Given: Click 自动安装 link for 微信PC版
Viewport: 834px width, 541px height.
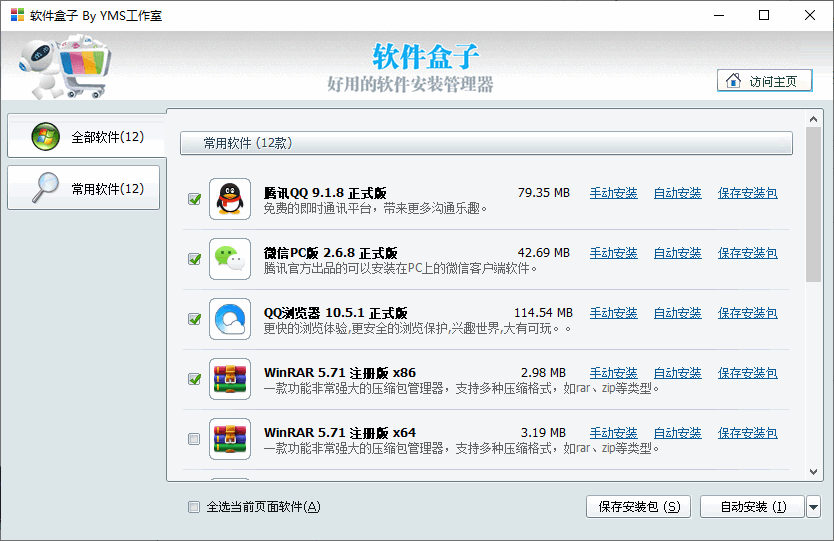Looking at the screenshot, I should click(678, 253).
